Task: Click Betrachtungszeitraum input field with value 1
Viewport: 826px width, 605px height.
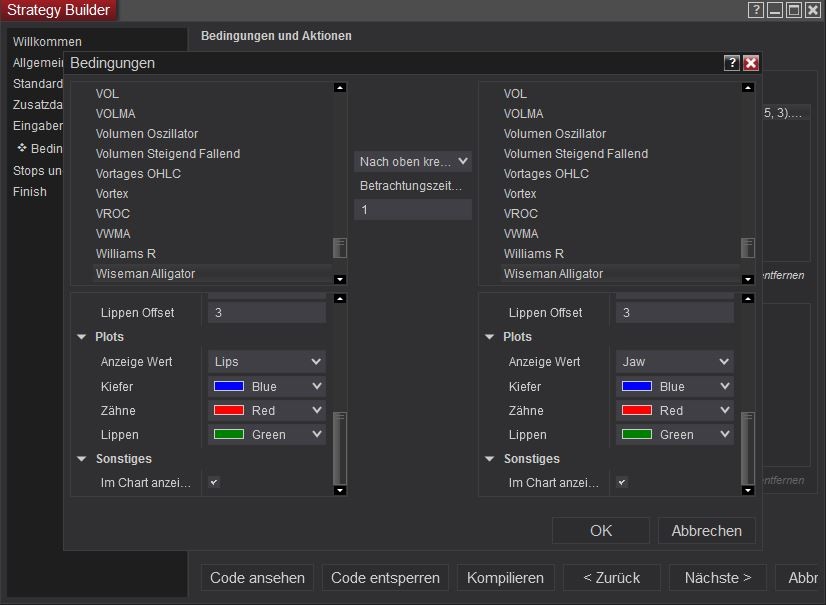Action: [x=412, y=210]
